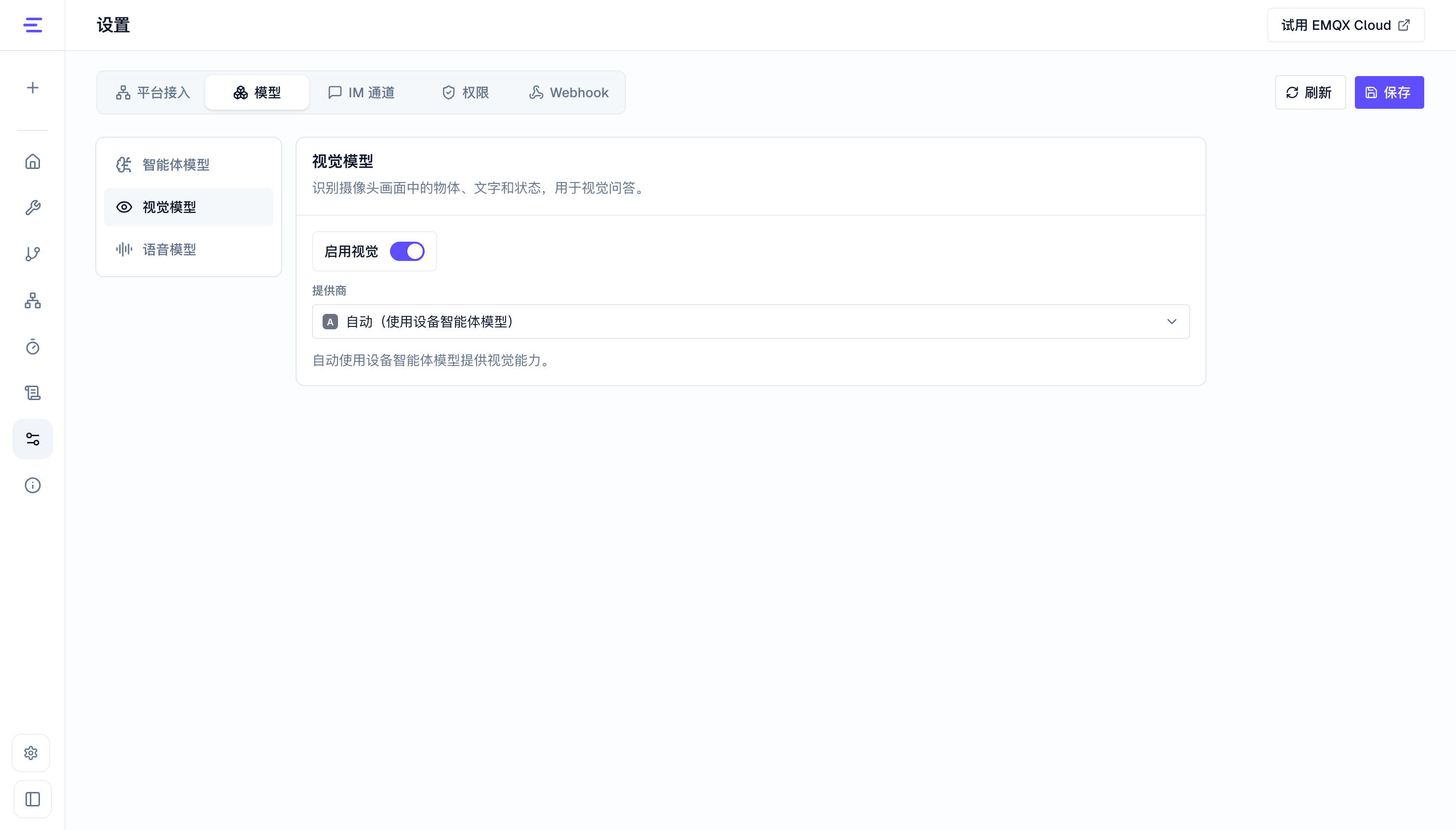This screenshot has width=1456, height=830.
Task: Switch to 权限 tab
Action: tap(466, 92)
